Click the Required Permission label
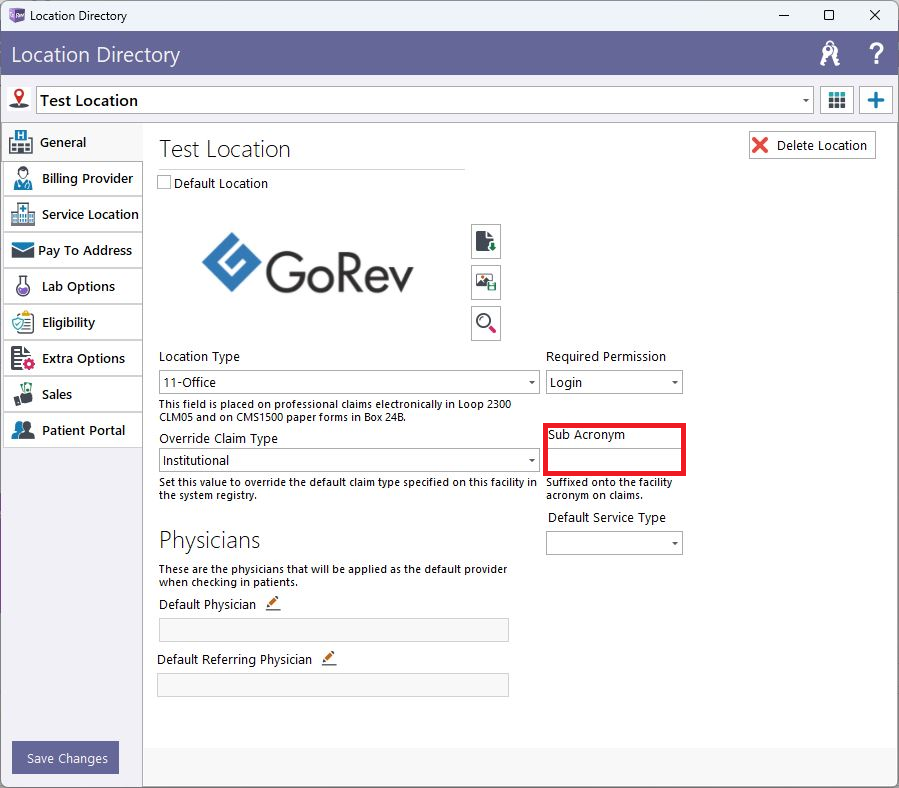The height and width of the screenshot is (788, 899). pyautogui.click(x=605, y=357)
